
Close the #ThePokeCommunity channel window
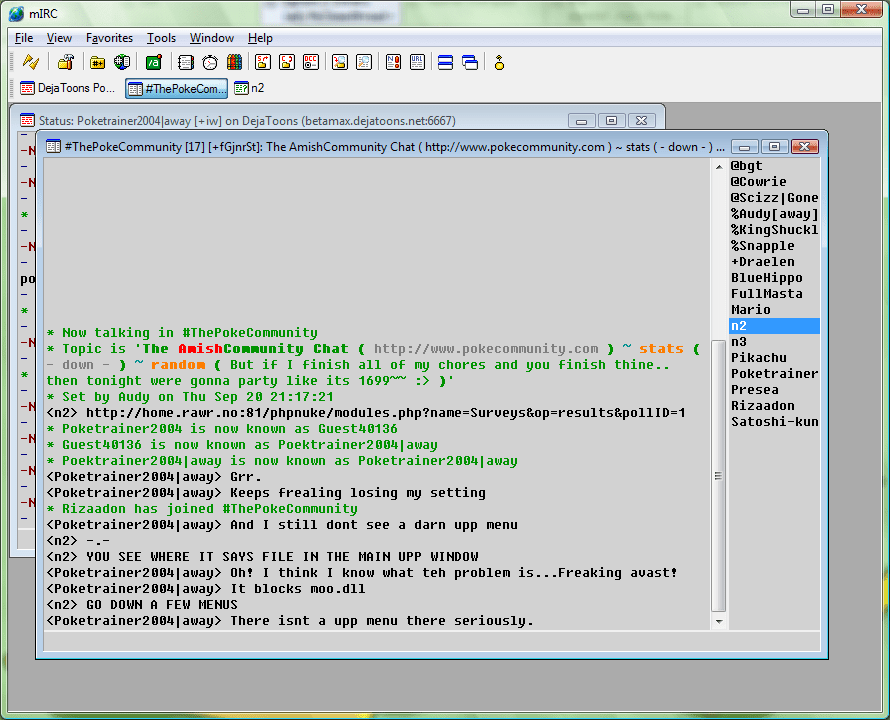[x=804, y=146]
